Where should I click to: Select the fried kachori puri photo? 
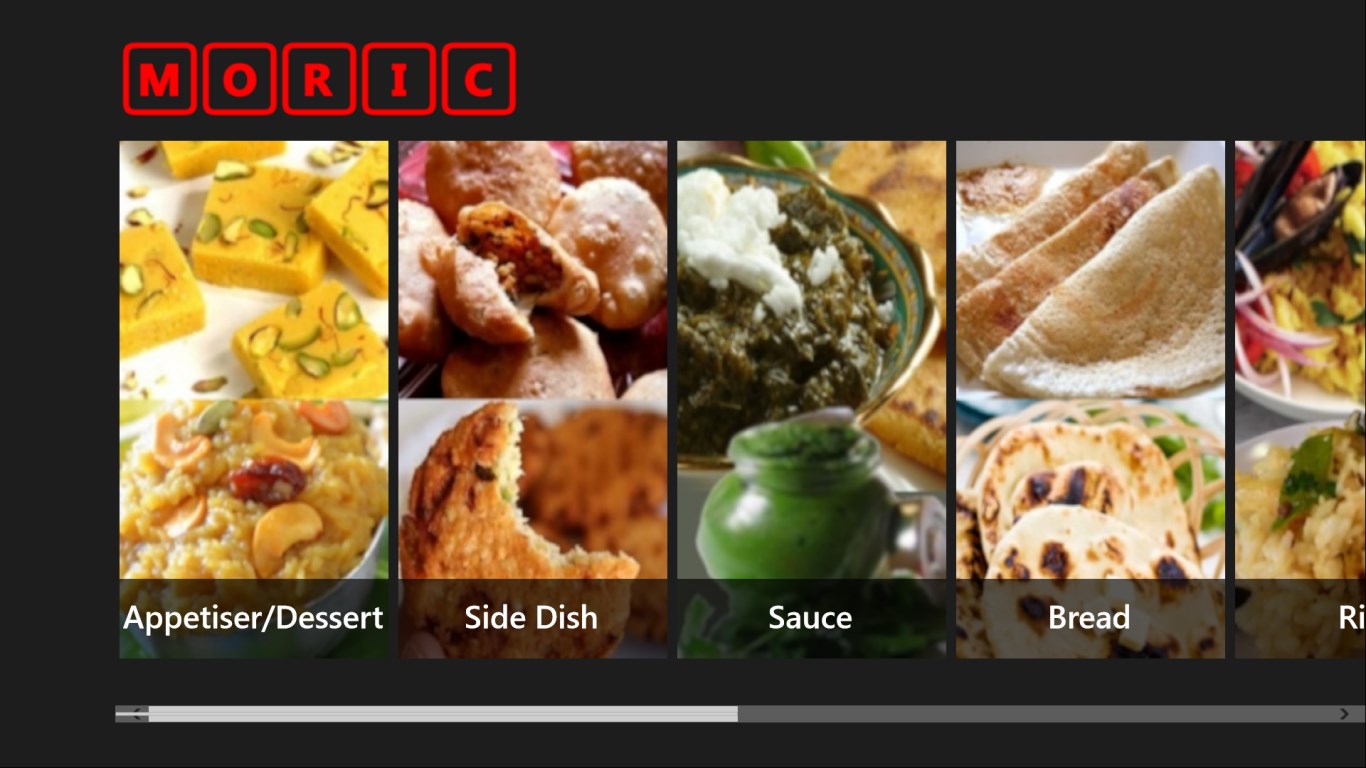click(533, 270)
